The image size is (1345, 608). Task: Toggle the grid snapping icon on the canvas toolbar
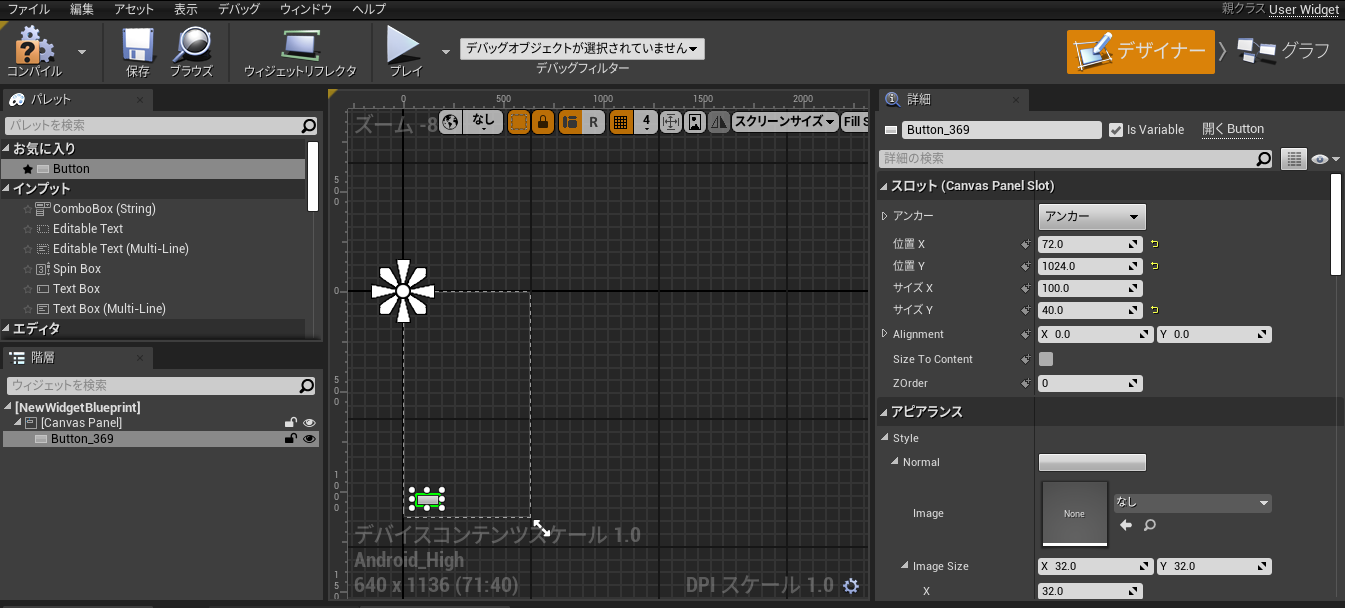[x=620, y=121]
